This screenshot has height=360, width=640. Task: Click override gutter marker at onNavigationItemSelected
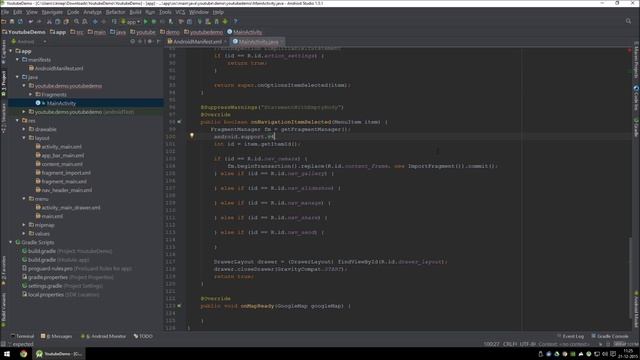(180, 122)
